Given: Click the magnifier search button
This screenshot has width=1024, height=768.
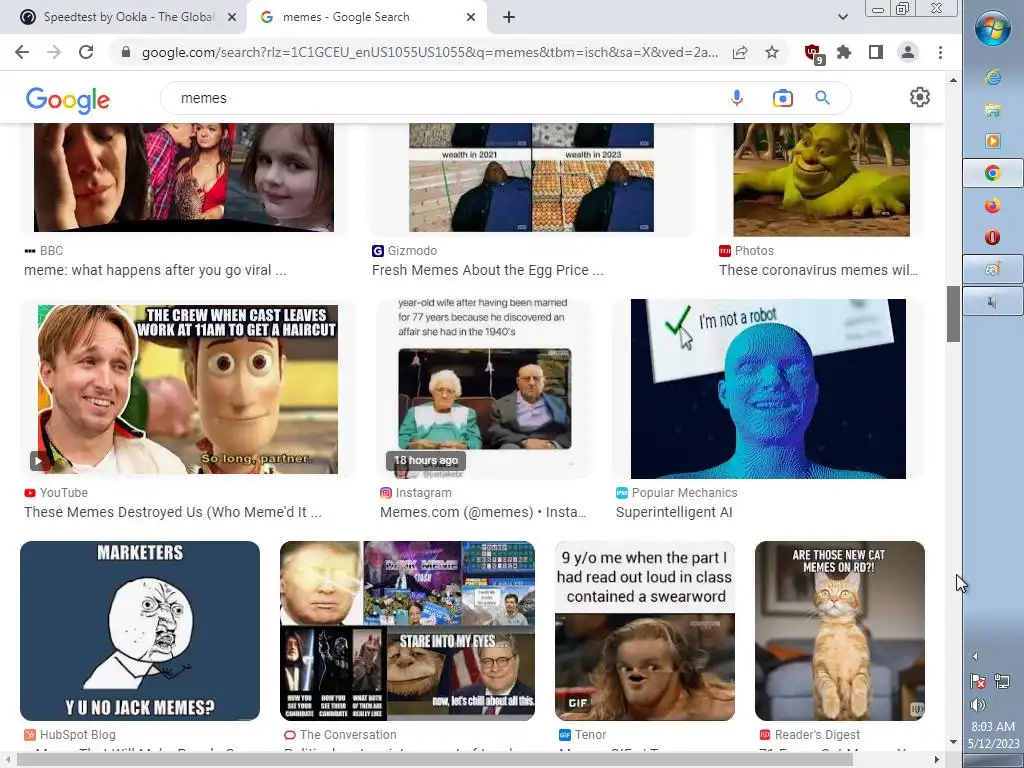Looking at the screenshot, I should 822,98.
